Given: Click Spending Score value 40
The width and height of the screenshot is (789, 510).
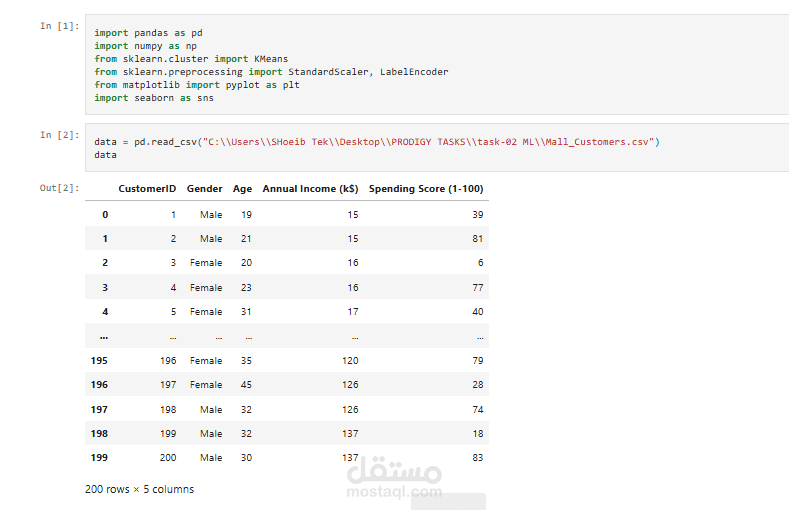Looking at the screenshot, I should point(478,312).
